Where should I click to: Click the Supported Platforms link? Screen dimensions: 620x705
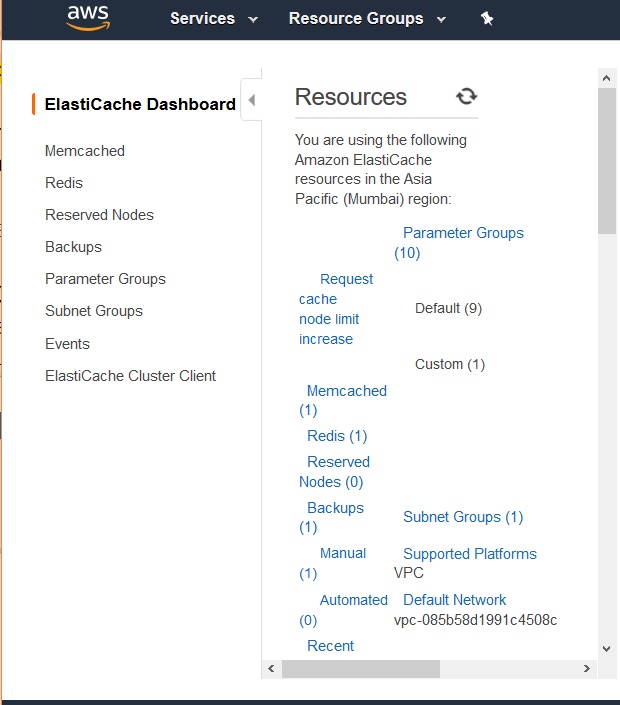click(x=469, y=554)
